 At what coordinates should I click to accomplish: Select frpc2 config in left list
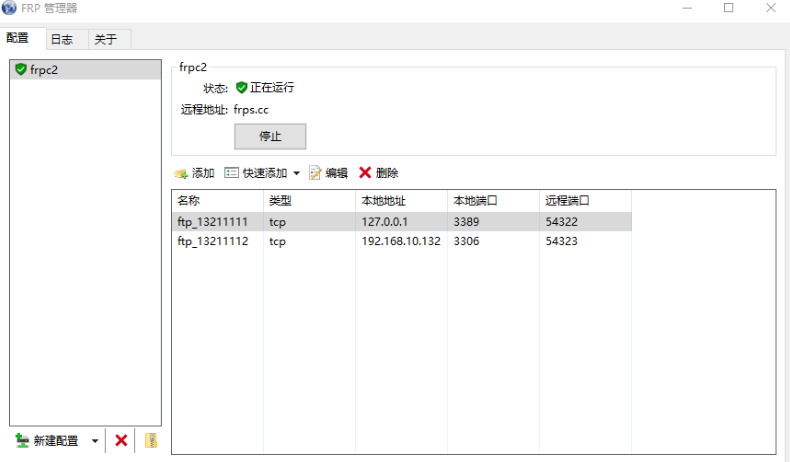coord(85,70)
